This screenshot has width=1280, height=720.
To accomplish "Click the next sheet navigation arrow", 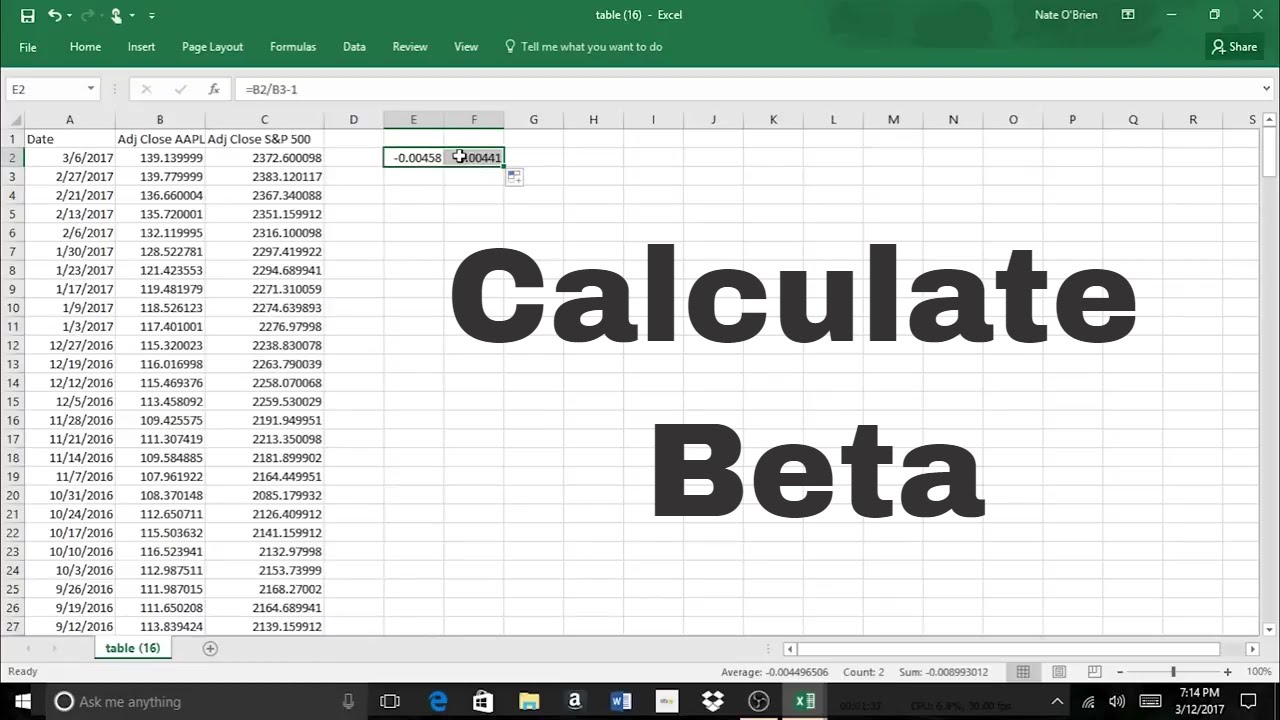I will pos(55,649).
